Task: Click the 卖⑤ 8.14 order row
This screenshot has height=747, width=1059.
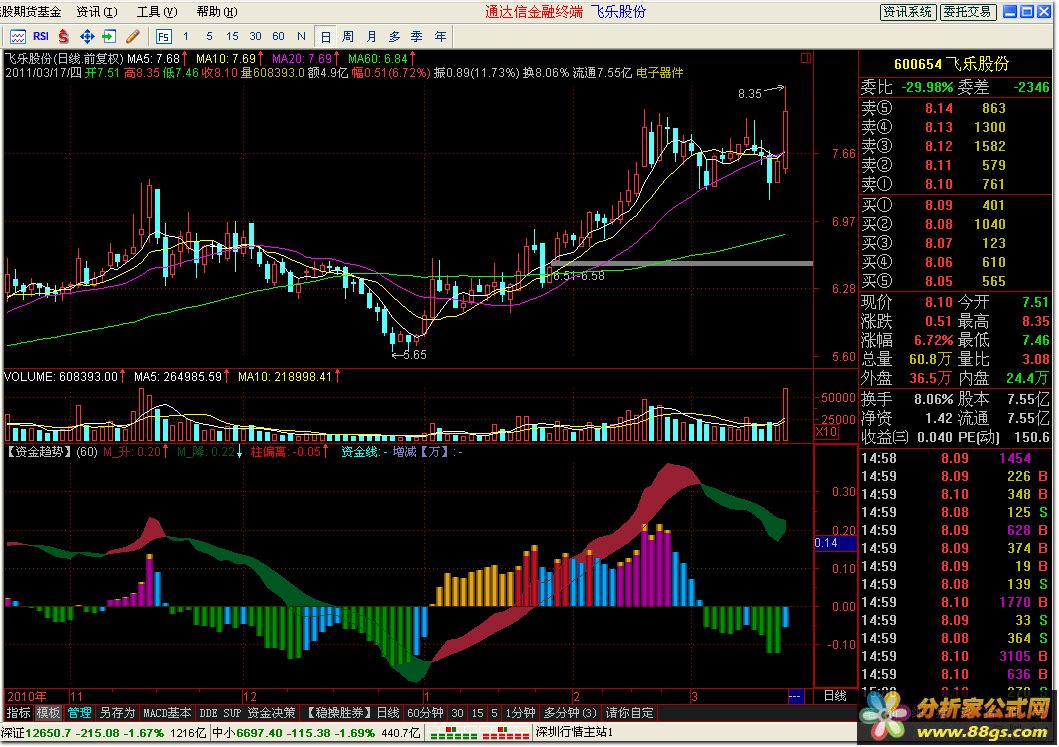Action: pyautogui.click(x=954, y=108)
